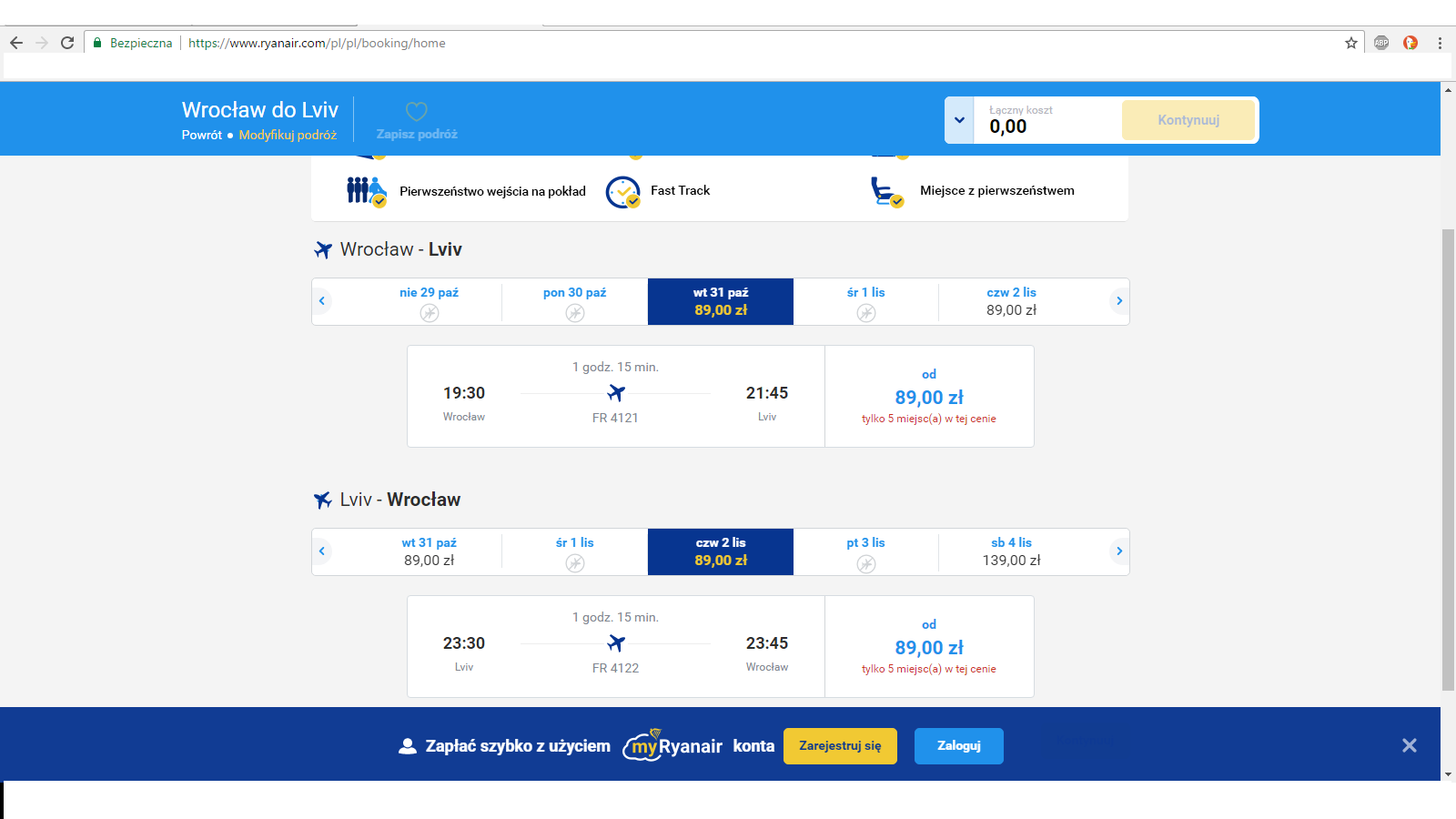Screen dimensions: 1456x819
Task: Select return date pt 3 lis
Action: coord(866,551)
